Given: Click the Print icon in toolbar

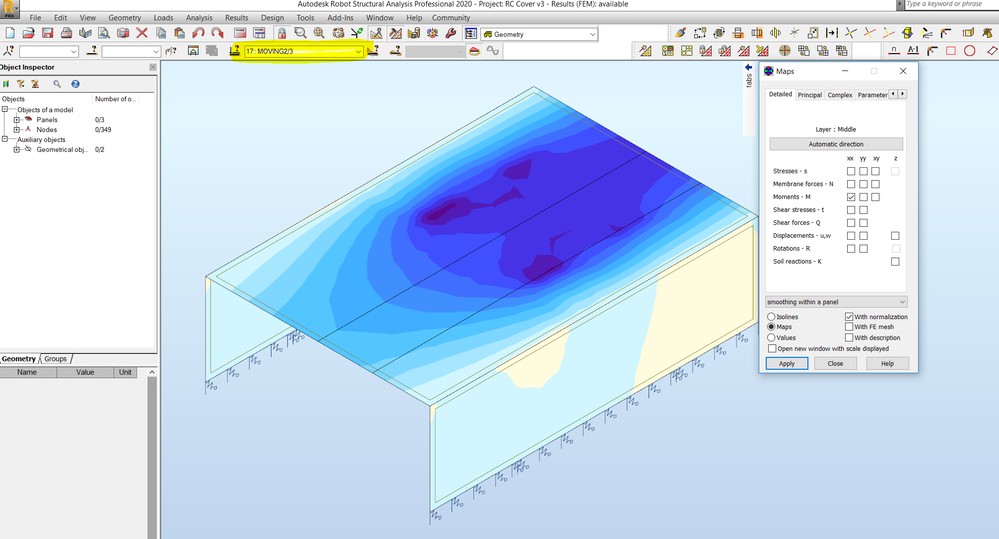Looking at the screenshot, I should [66, 33].
